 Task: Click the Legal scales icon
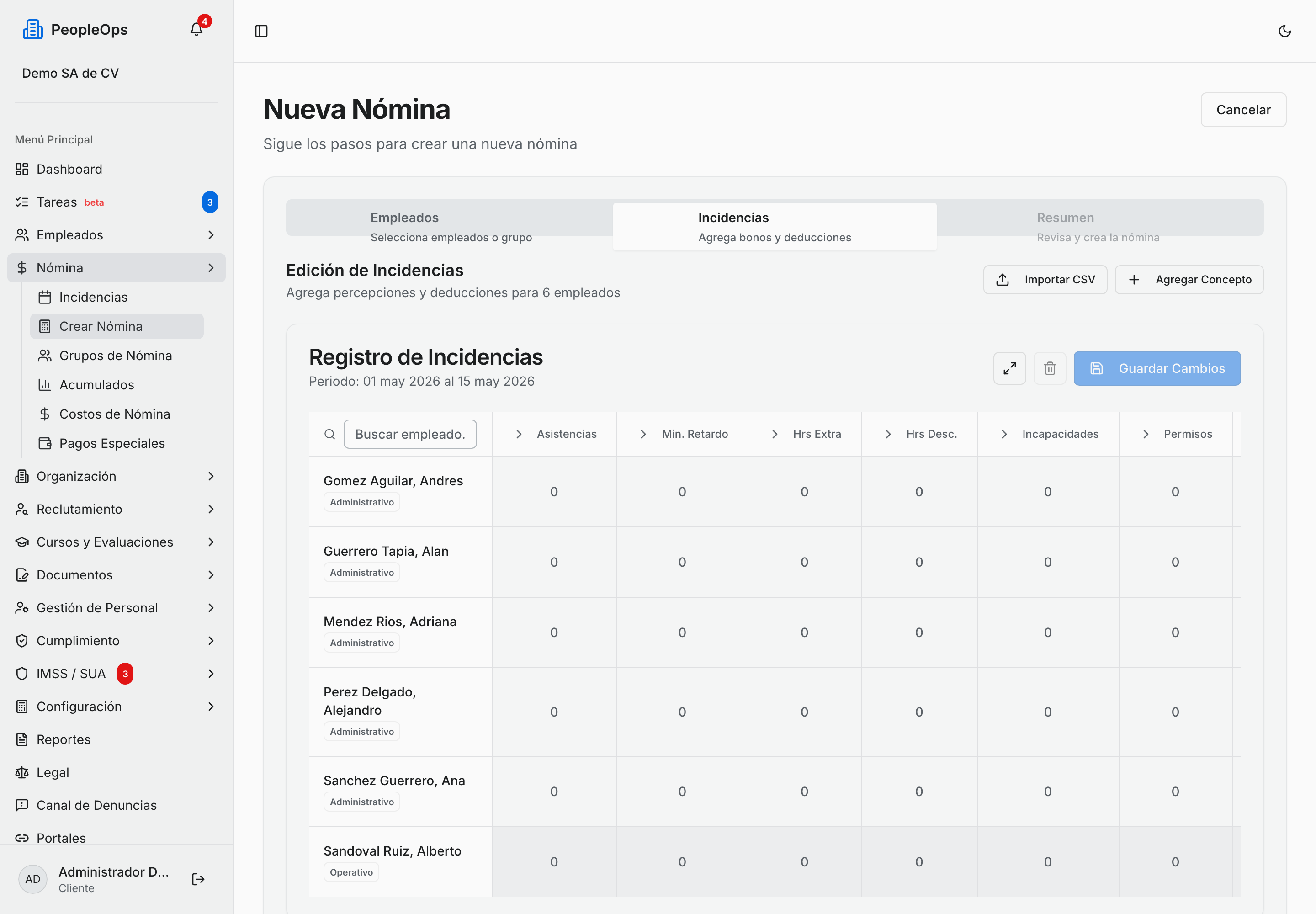click(x=22, y=772)
